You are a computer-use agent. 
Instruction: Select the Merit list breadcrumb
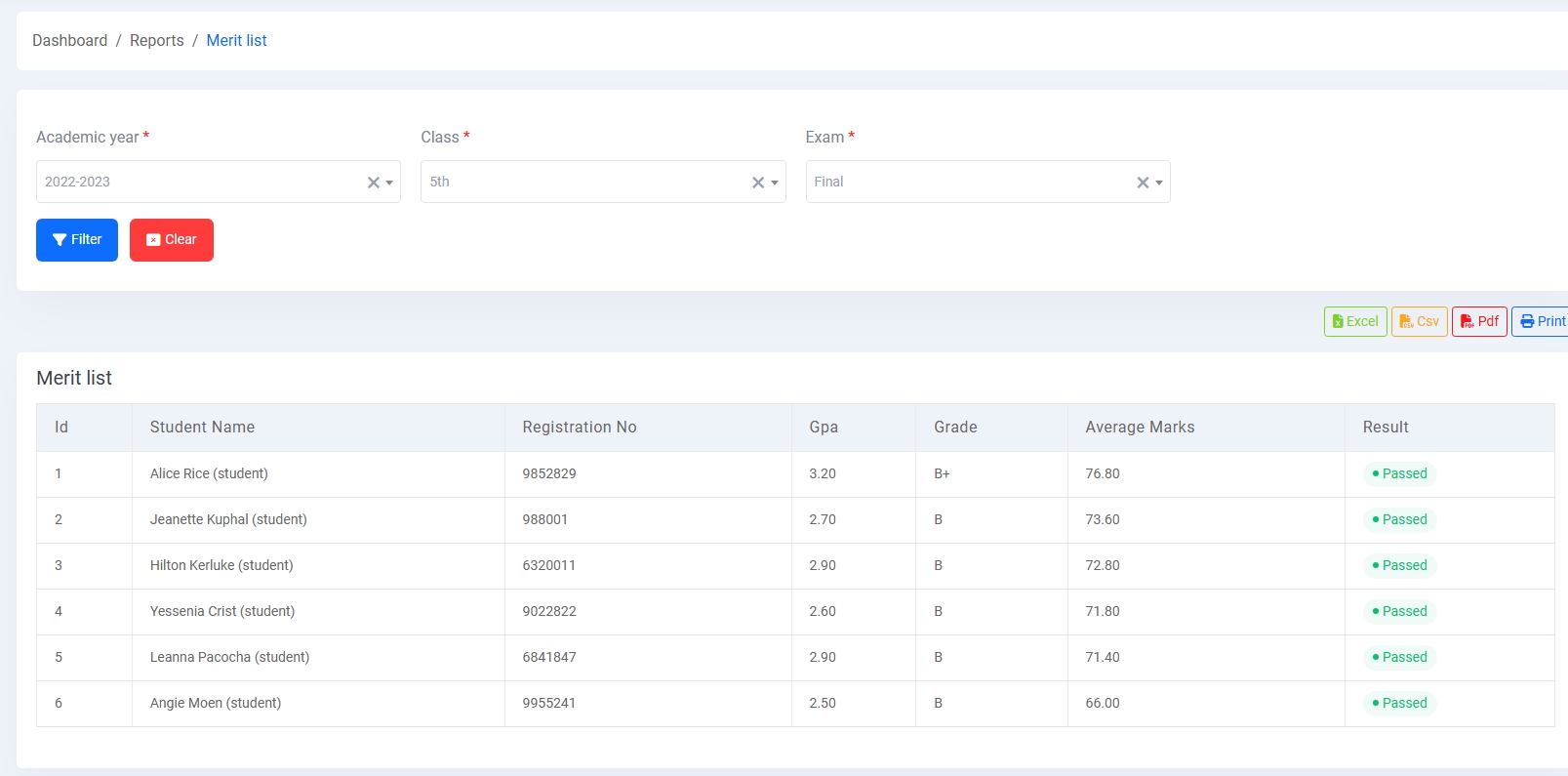[236, 40]
